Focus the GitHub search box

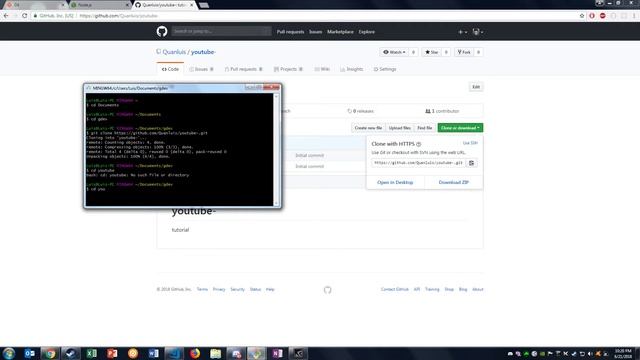click(221, 31)
